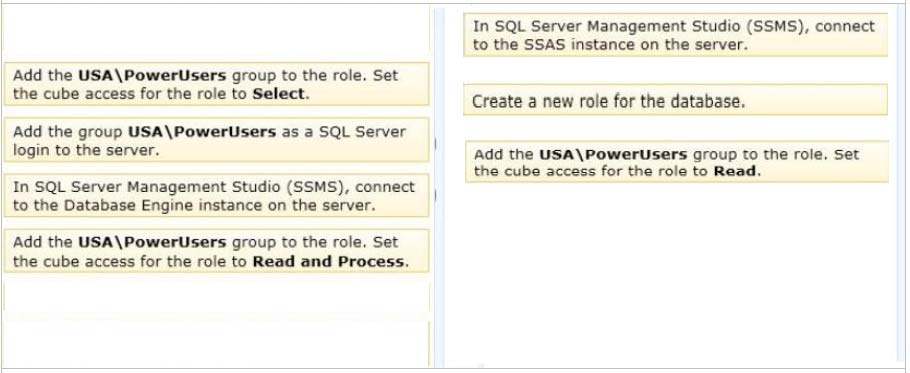Image resolution: width=910 pixels, height=373 pixels.
Task: Select the 'Create a new role for the database' box
Action: pos(676,100)
